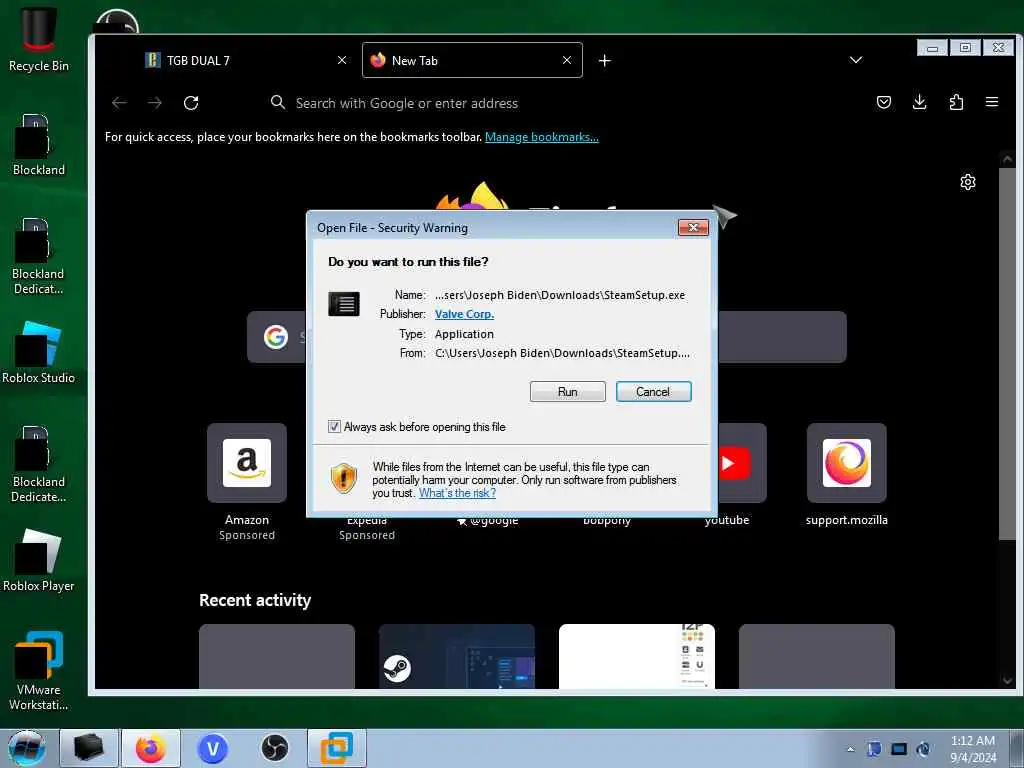The height and width of the screenshot is (768, 1024).
Task: Open the Firefox extensions menu
Action: [x=956, y=103]
